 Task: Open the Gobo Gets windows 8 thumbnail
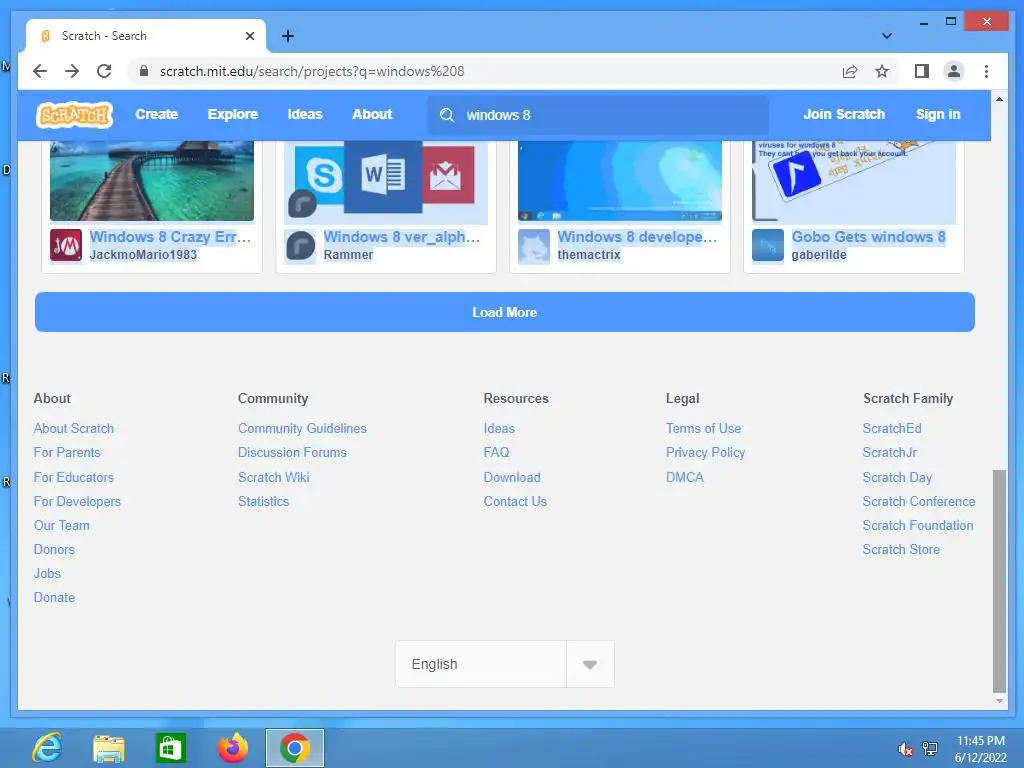854,181
